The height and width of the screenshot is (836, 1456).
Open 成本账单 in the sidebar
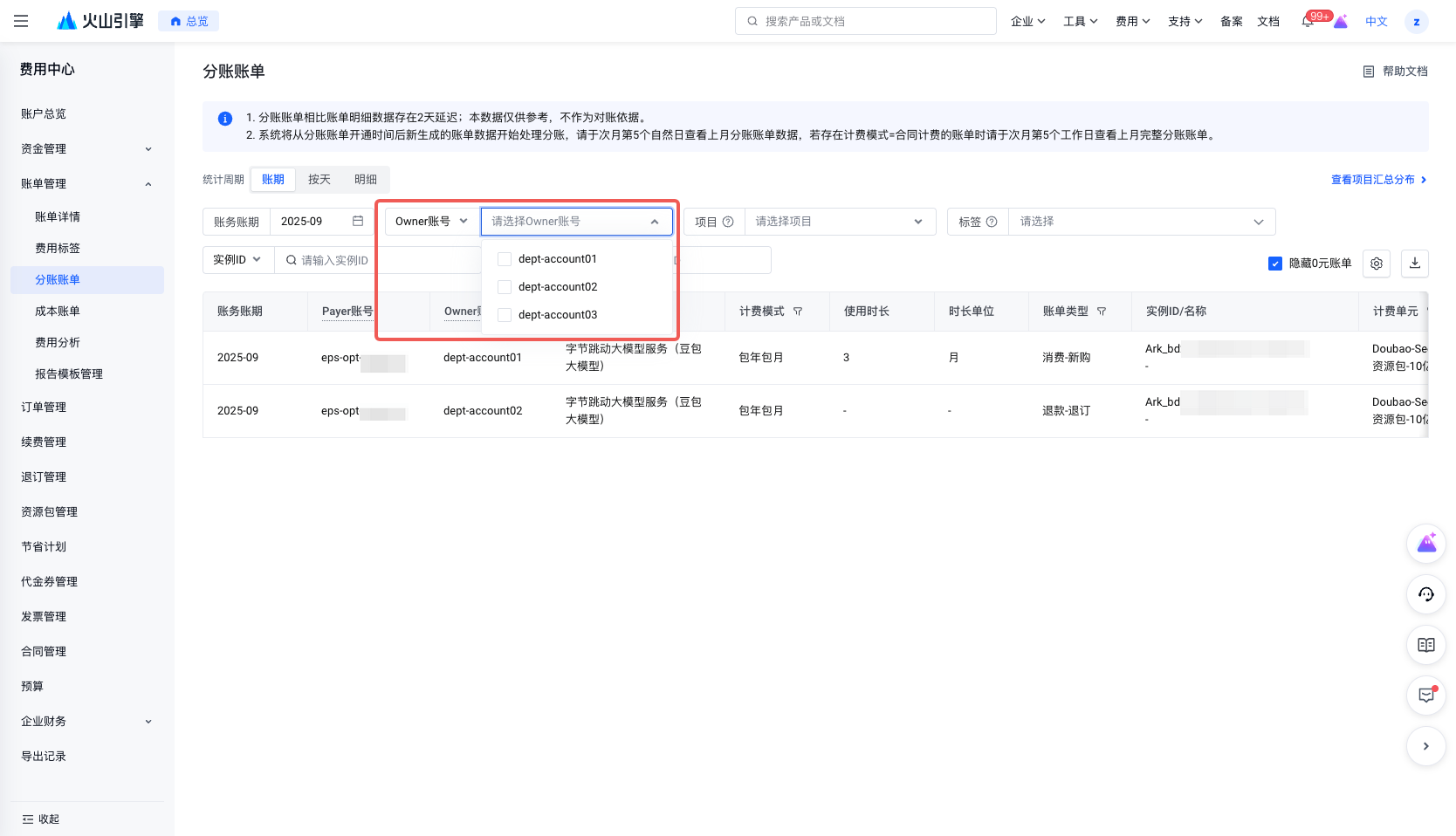coord(58,312)
